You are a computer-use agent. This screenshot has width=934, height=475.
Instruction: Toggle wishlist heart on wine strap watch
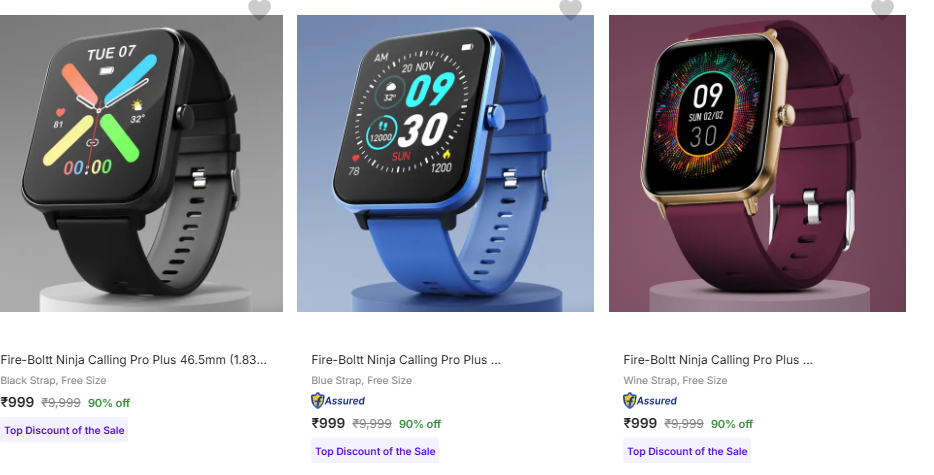click(x=882, y=9)
